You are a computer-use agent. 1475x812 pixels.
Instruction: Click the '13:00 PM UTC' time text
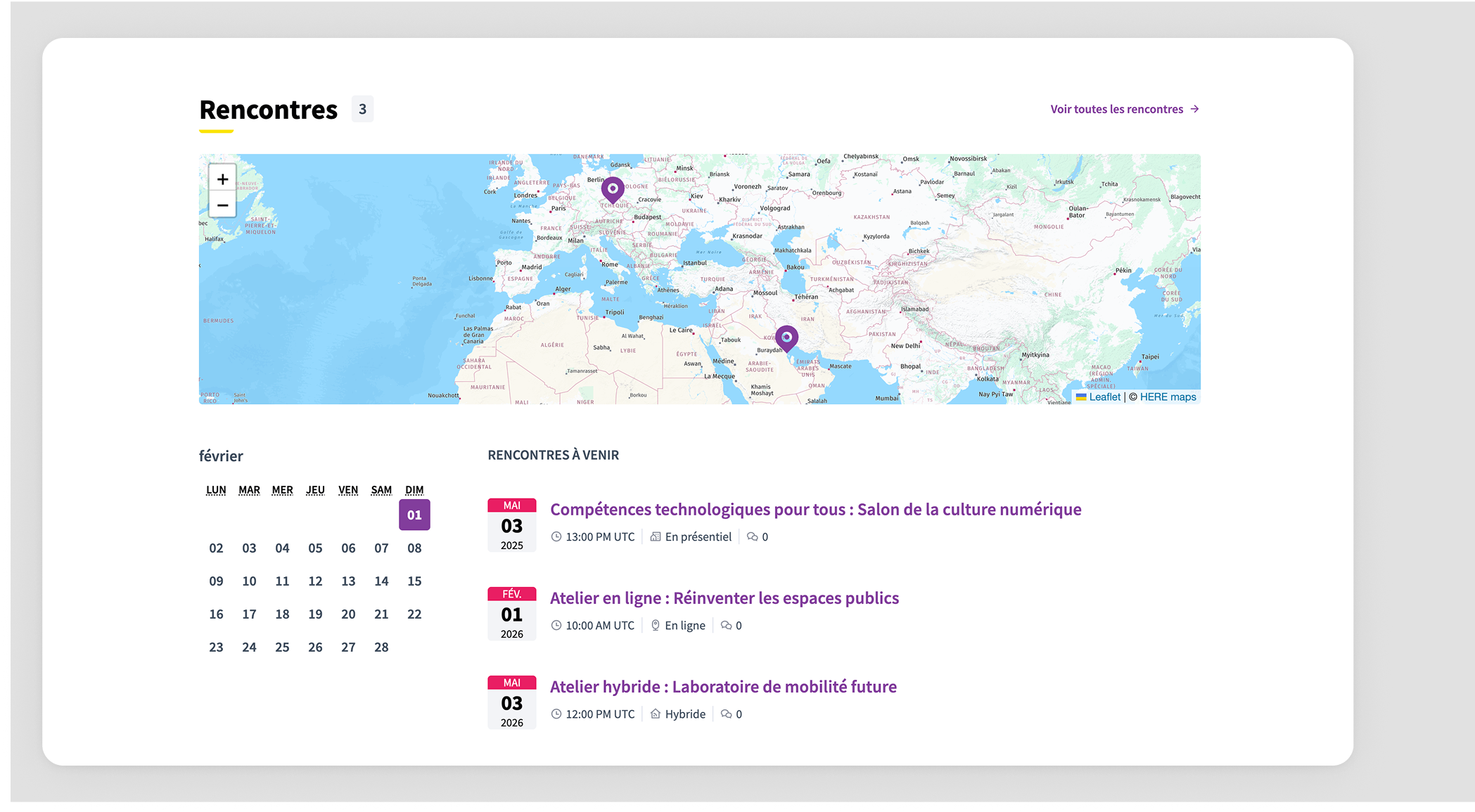[x=600, y=536]
